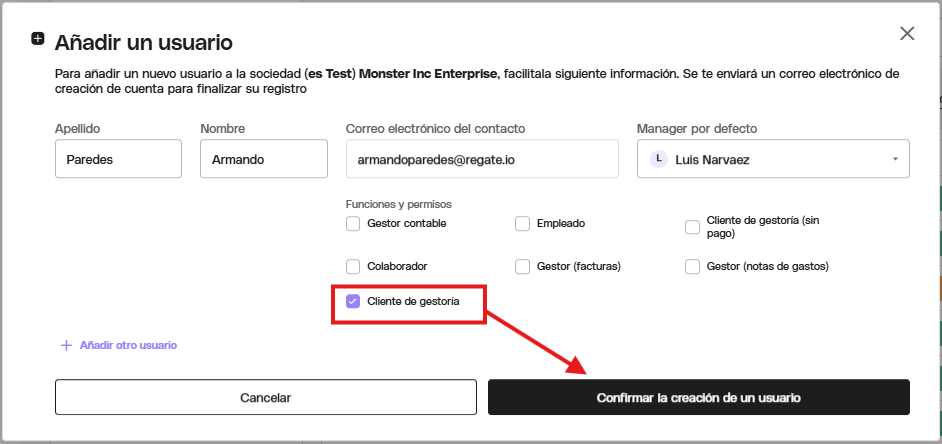
Task: Click the Luis Narvaez avatar icon
Action: (659, 159)
